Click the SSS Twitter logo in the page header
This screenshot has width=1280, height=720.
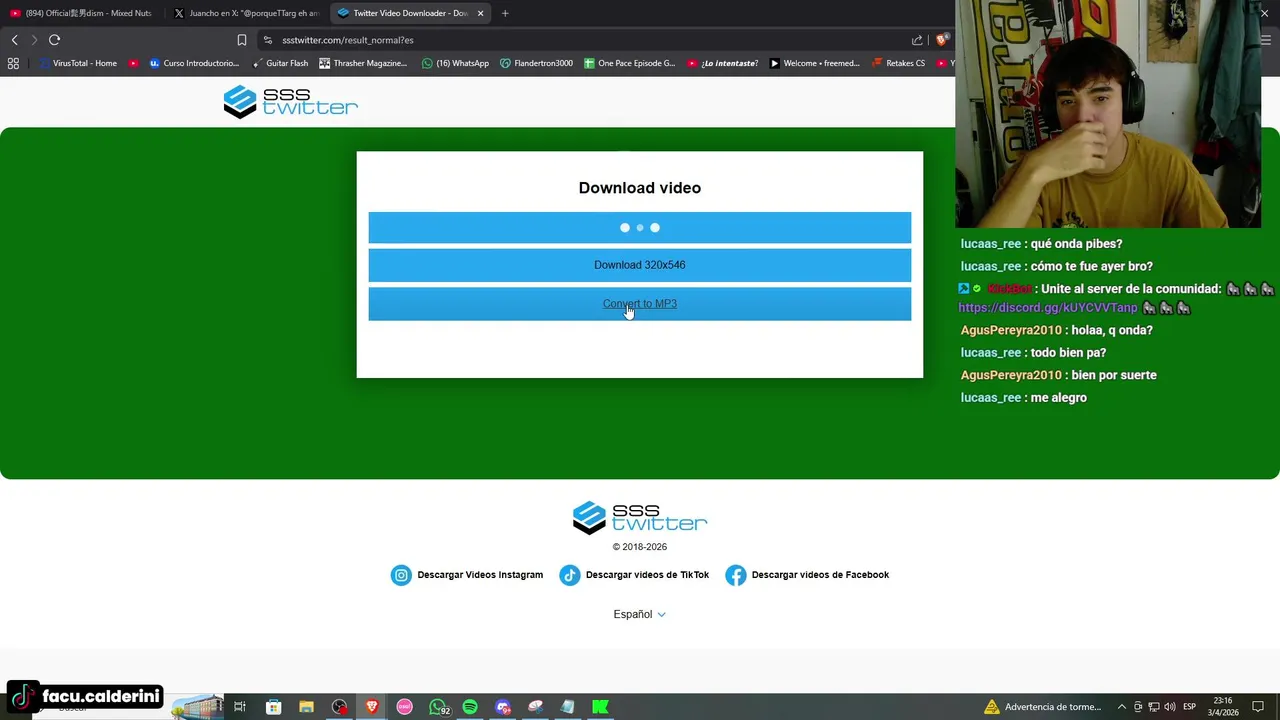(290, 102)
